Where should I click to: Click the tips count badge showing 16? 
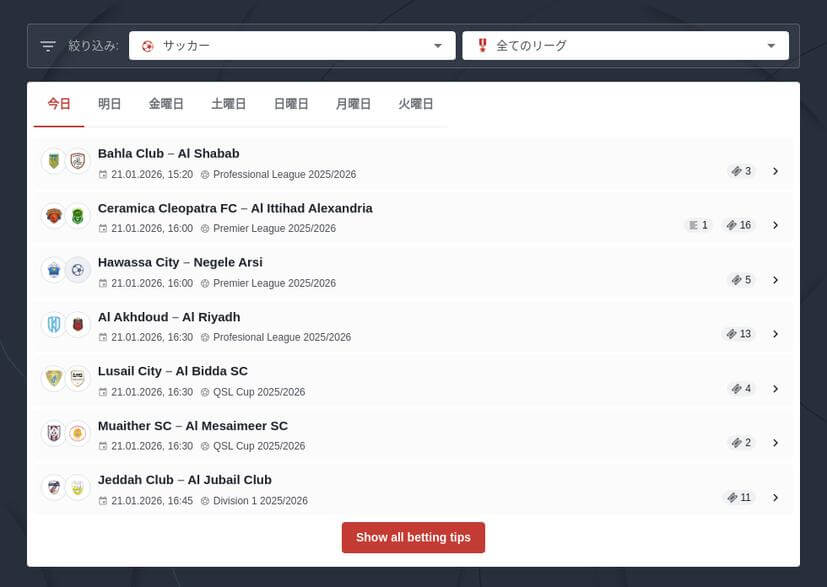click(739, 225)
